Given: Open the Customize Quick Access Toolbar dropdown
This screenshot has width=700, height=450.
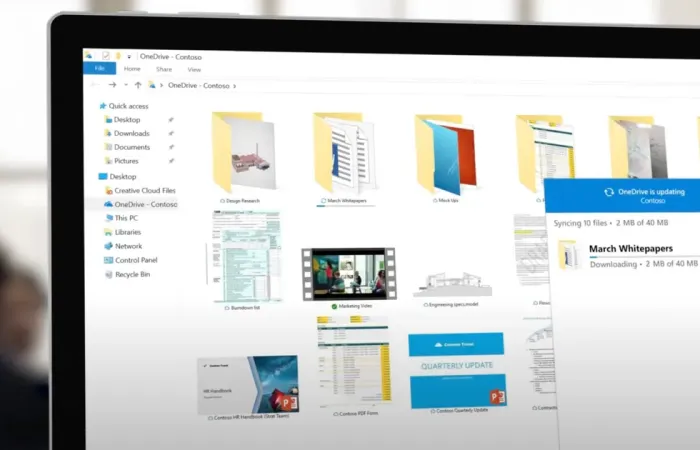Looking at the screenshot, I should [129, 57].
